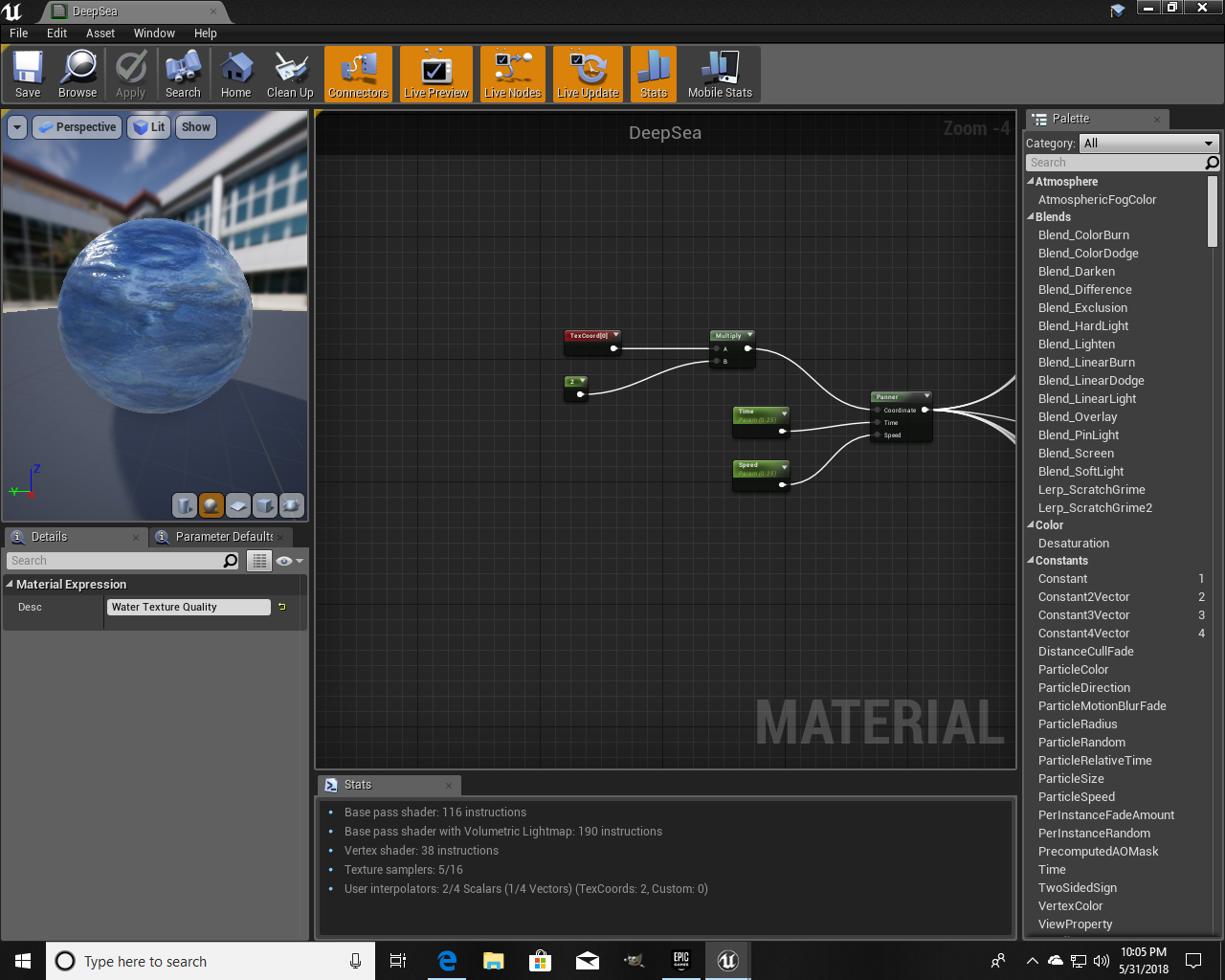Select Constant3Vector in the Palette
This screenshot has height=980, width=1225.
tap(1084, 615)
